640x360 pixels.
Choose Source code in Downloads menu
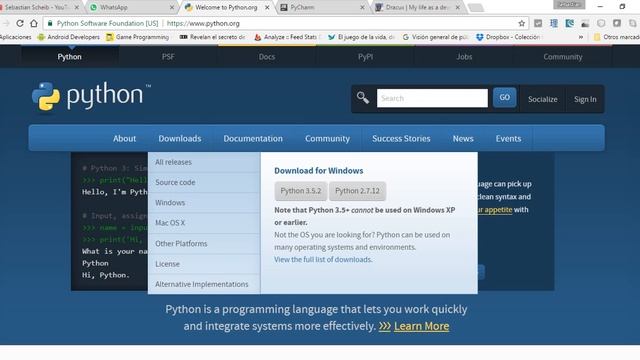204,182
